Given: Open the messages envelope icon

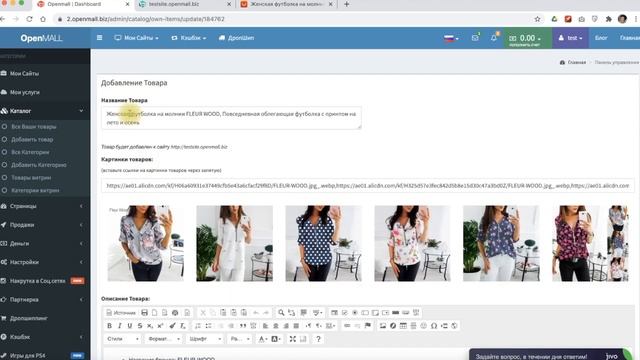Looking at the screenshot, I should point(475,38).
